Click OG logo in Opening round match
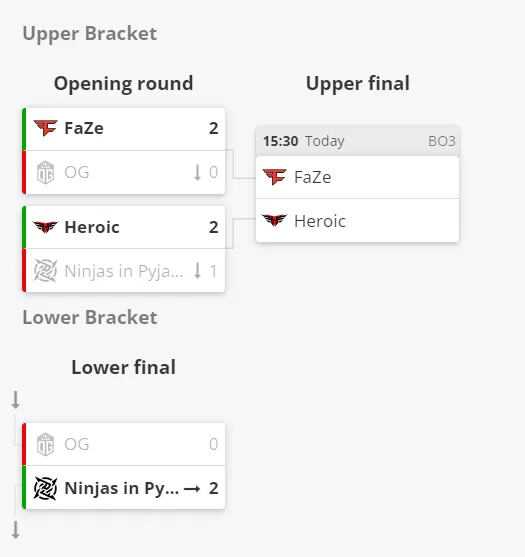The height and width of the screenshot is (557, 525). tap(45, 172)
